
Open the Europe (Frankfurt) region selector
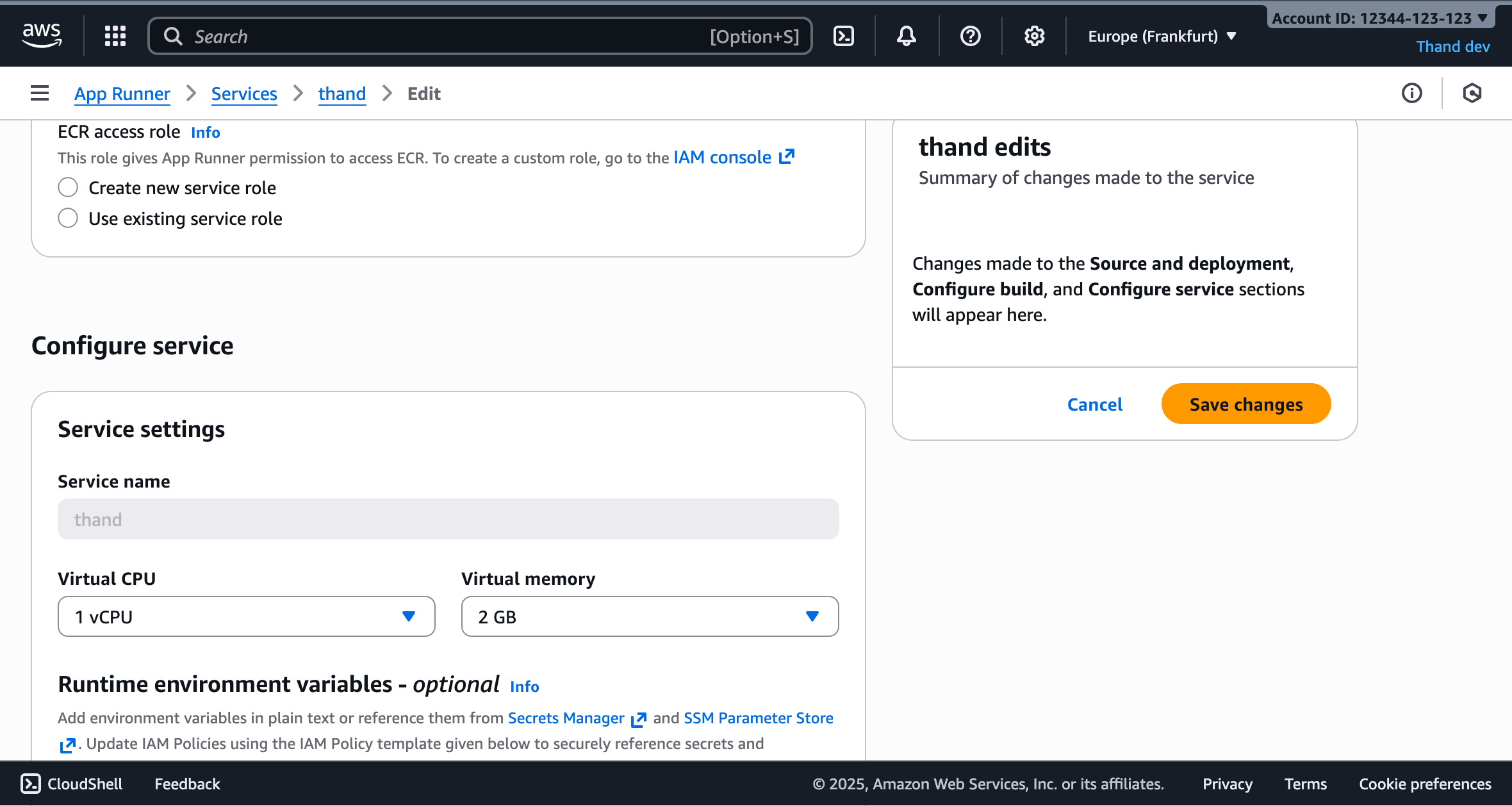[x=1162, y=37]
